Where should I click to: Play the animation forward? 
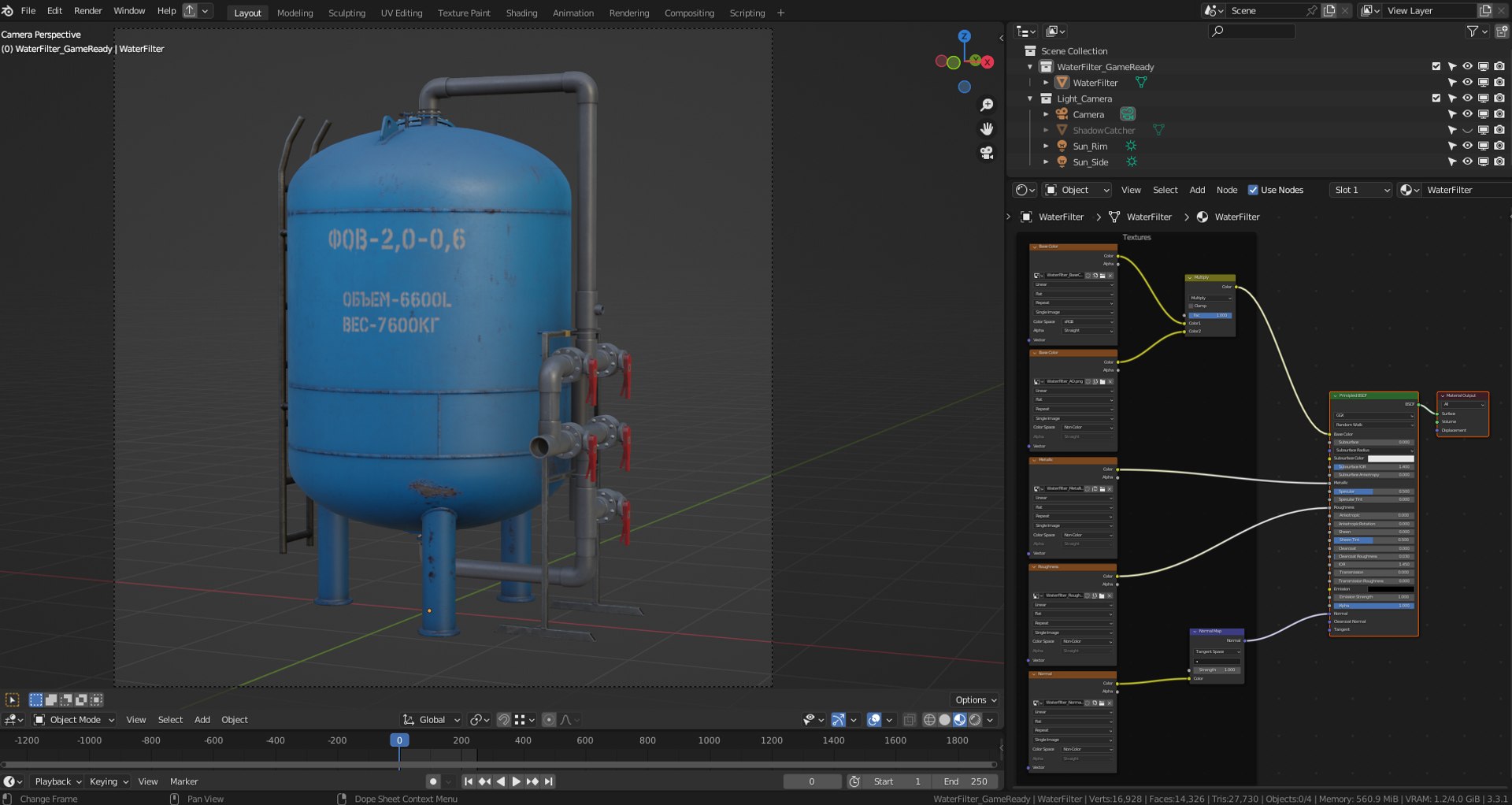pyautogui.click(x=517, y=781)
